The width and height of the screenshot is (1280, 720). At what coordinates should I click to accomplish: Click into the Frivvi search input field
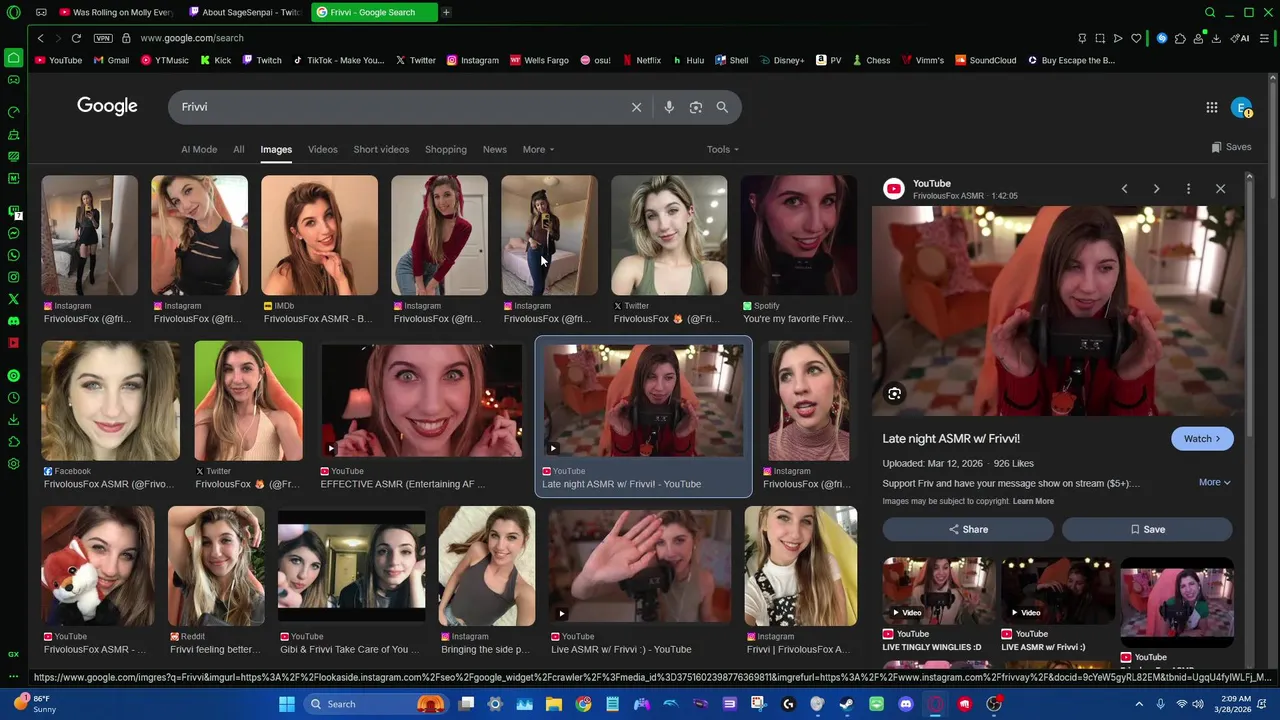400,107
